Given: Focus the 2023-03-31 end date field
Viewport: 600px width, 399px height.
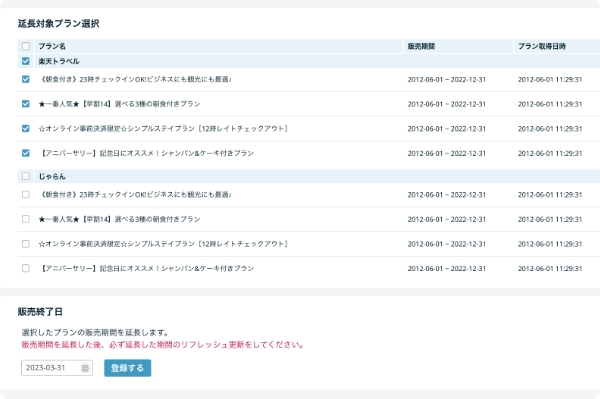Looking at the screenshot, I should click(x=57, y=368).
